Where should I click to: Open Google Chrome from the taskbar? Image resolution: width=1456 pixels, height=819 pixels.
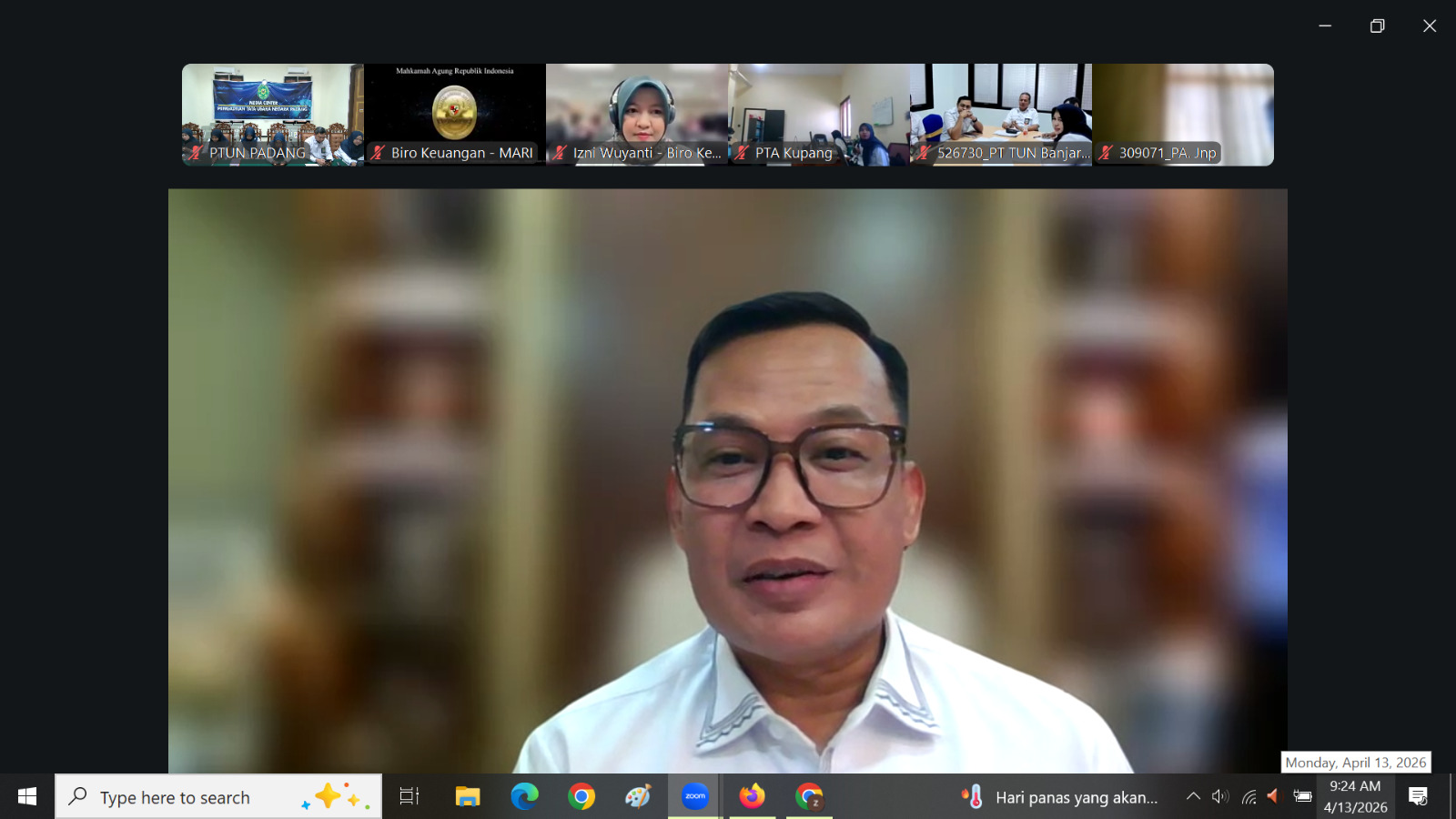pyautogui.click(x=582, y=796)
